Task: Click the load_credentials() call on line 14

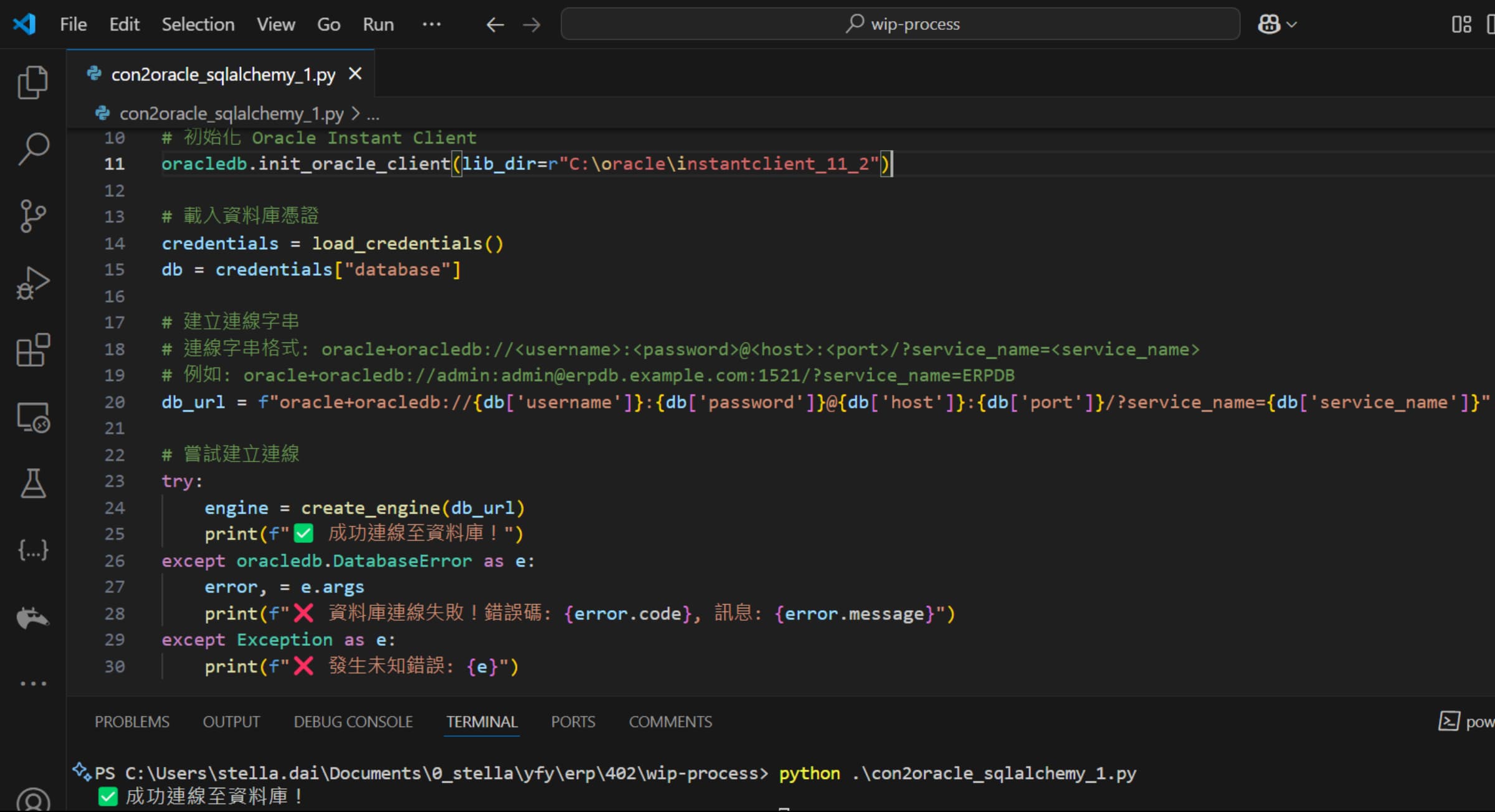Action: click(x=408, y=243)
